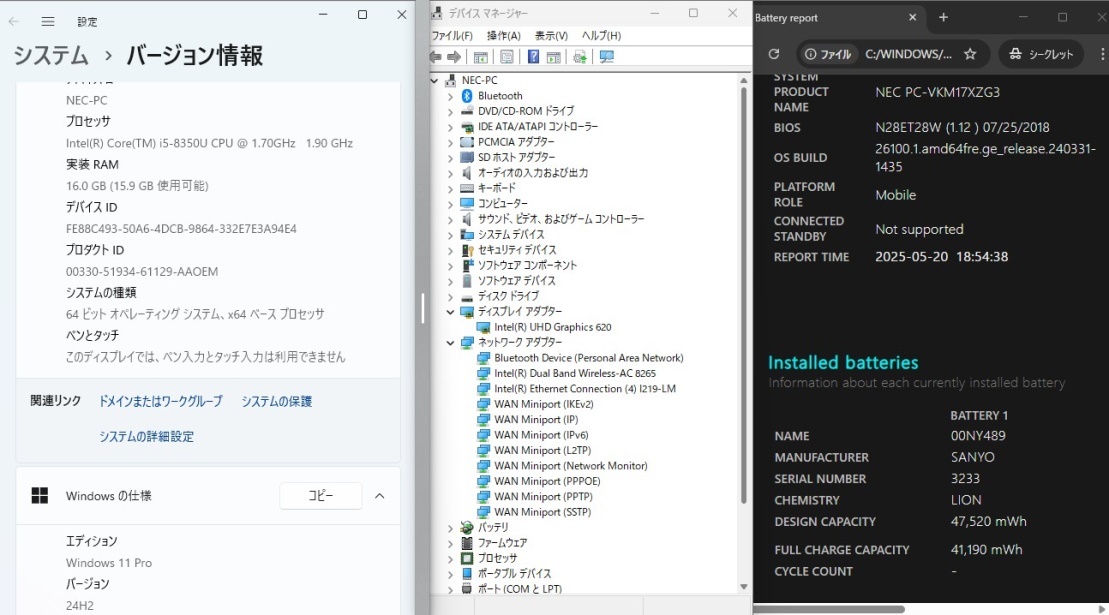Select the ポータブル デバイス category
Image resolution: width=1109 pixels, height=615 pixels.
(514, 573)
